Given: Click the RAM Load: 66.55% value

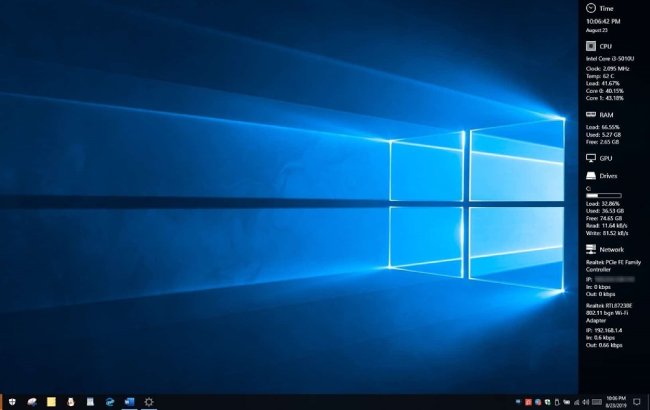Looking at the screenshot, I should [x=603, y=127].
